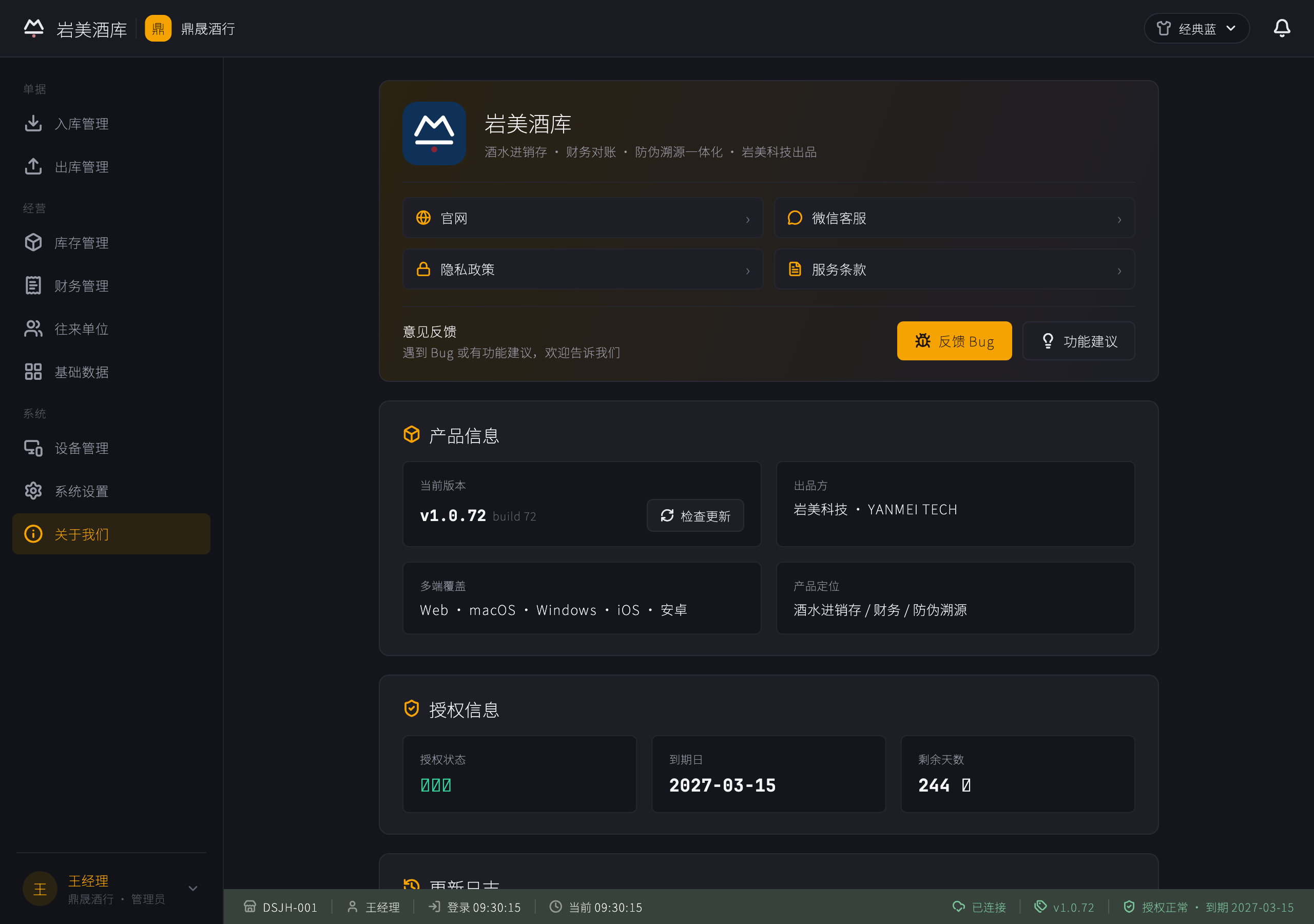Viewport: 1314px width, 924px height.
Task: Click the 官网 globe icon
Action: click(423, 218)
